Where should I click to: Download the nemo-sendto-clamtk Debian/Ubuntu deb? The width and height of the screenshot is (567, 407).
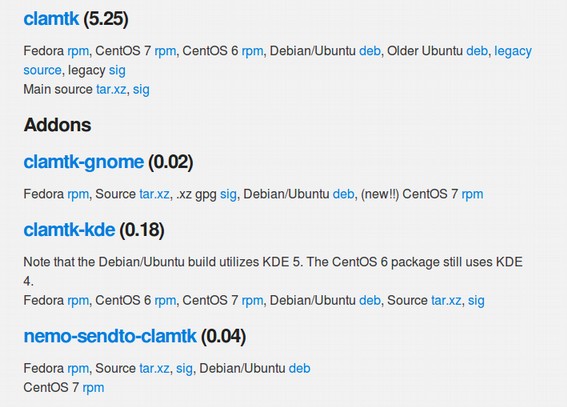pos(299,368)
